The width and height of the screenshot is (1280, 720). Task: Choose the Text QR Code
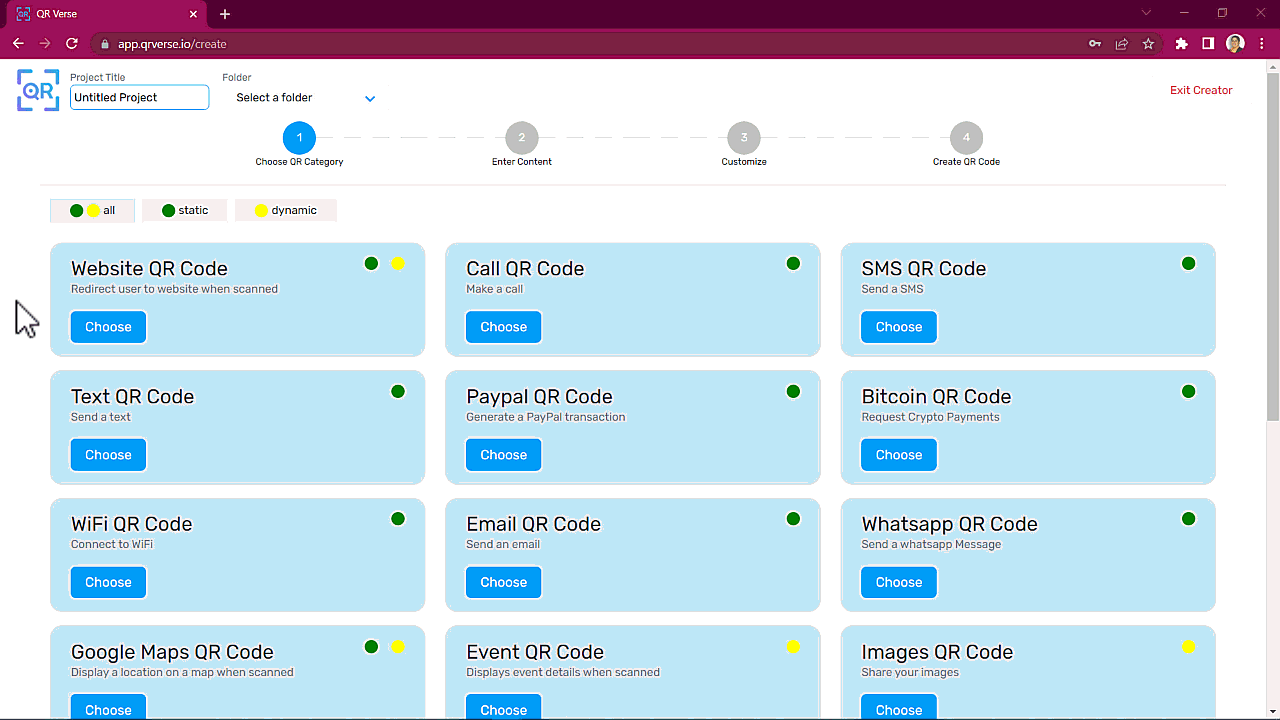108,455
